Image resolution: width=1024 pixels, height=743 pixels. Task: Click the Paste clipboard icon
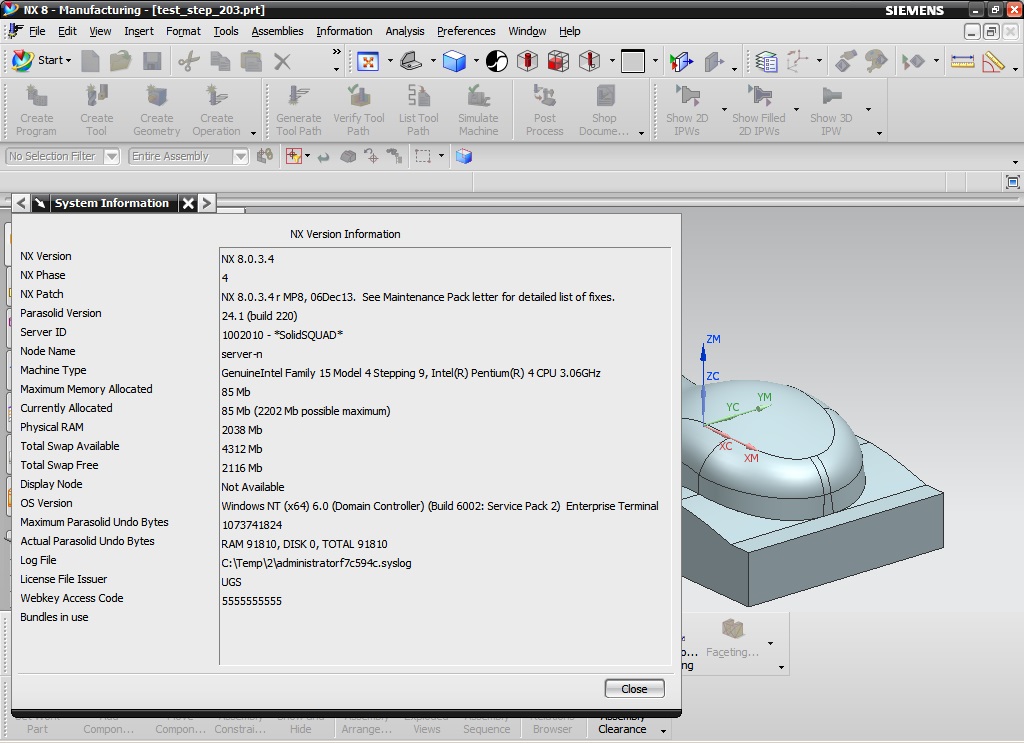251,61
